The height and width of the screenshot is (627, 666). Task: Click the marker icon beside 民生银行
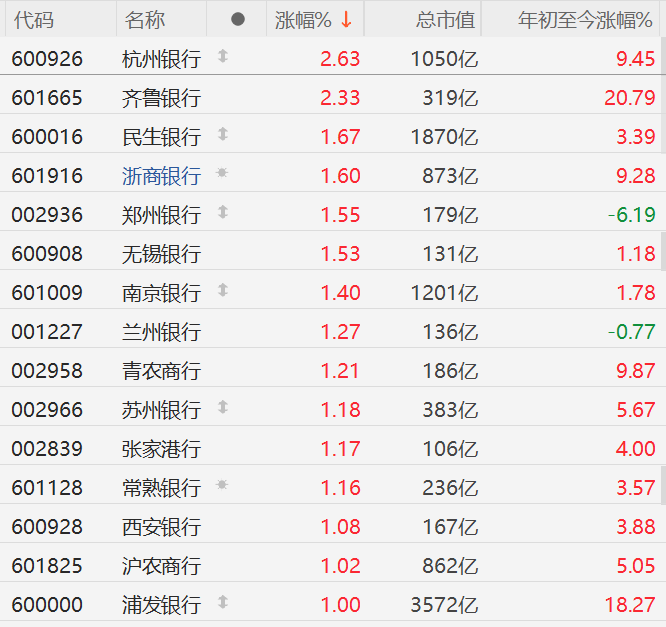[223, 134]
